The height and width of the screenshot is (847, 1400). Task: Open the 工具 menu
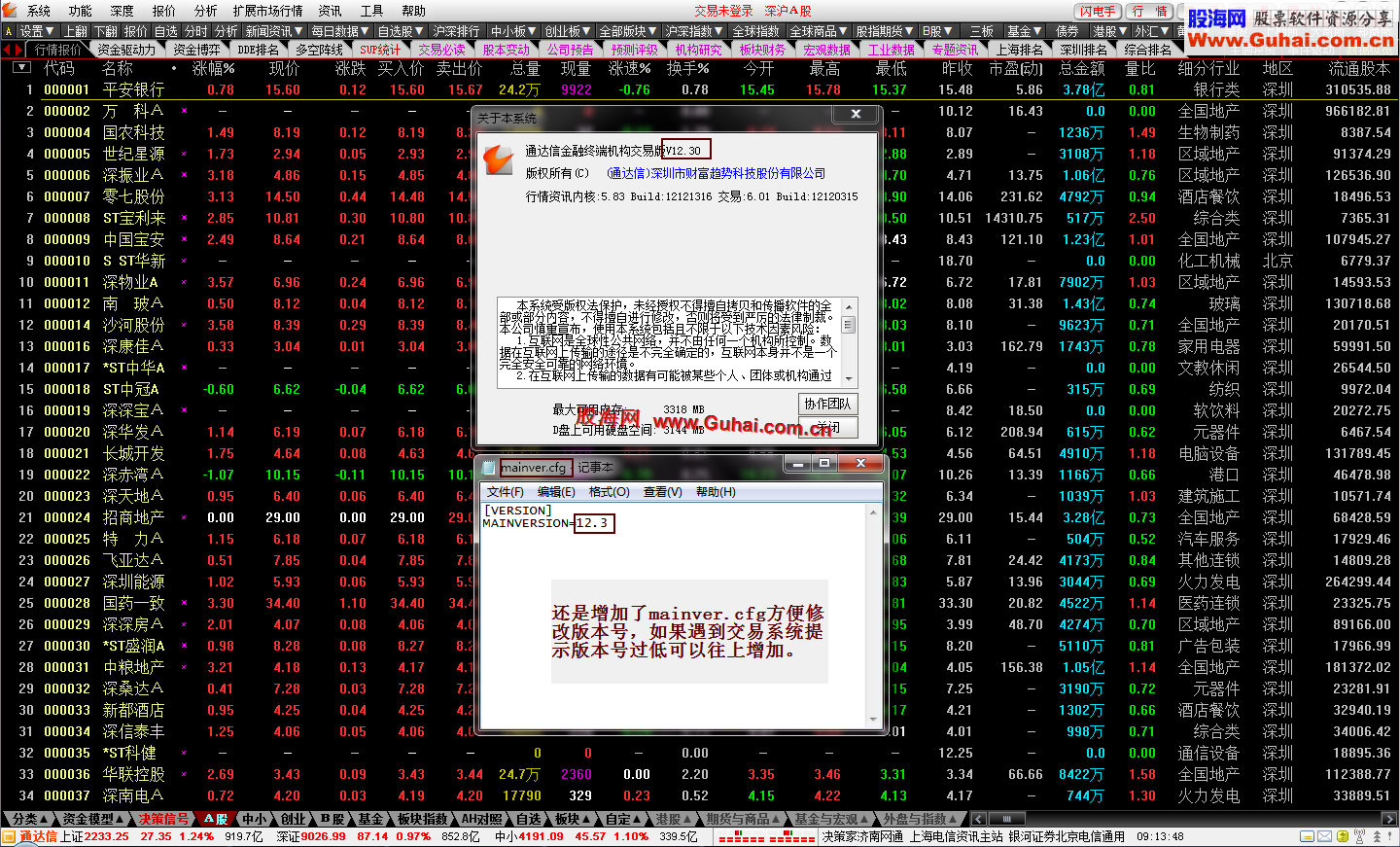(x=372, y=11)
